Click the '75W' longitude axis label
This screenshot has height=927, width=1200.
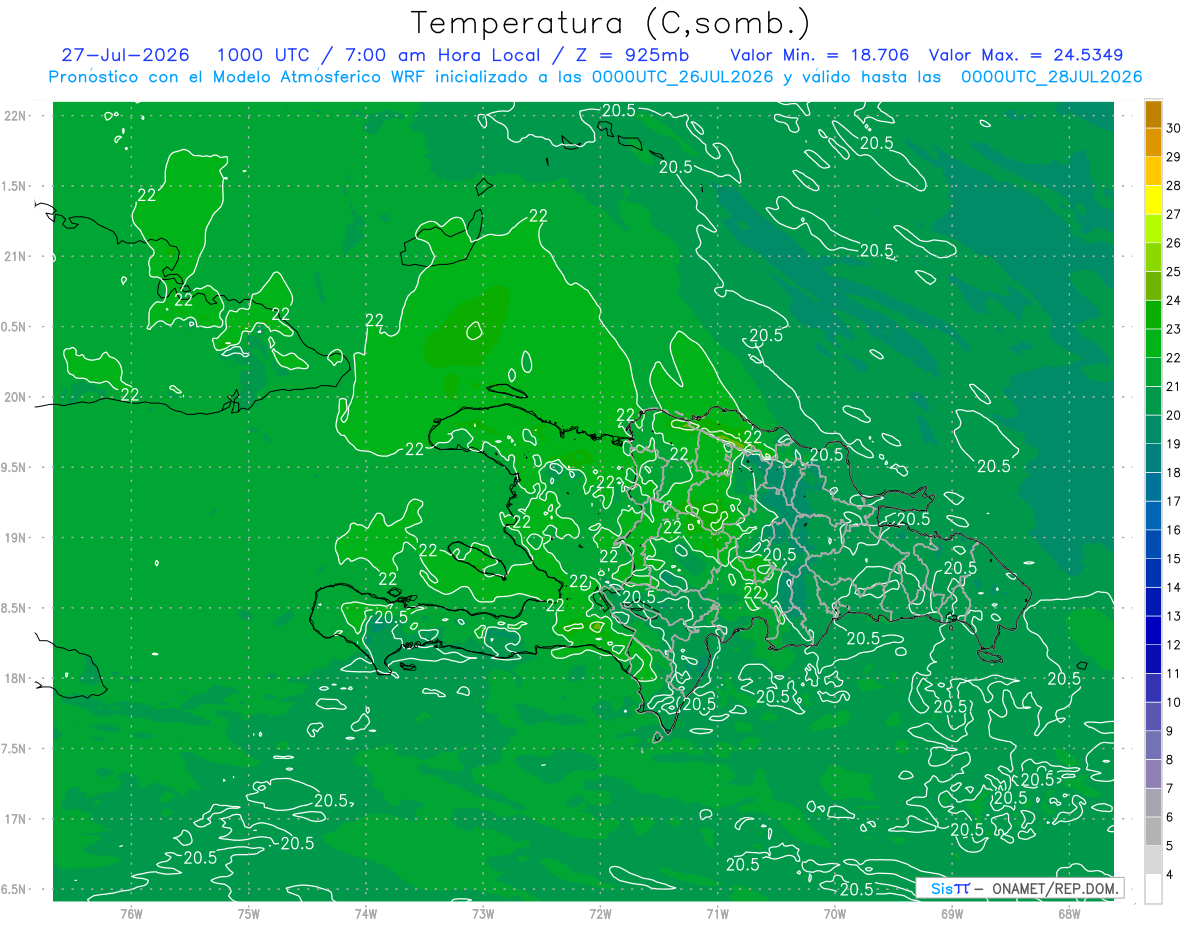tap(248, 913)
